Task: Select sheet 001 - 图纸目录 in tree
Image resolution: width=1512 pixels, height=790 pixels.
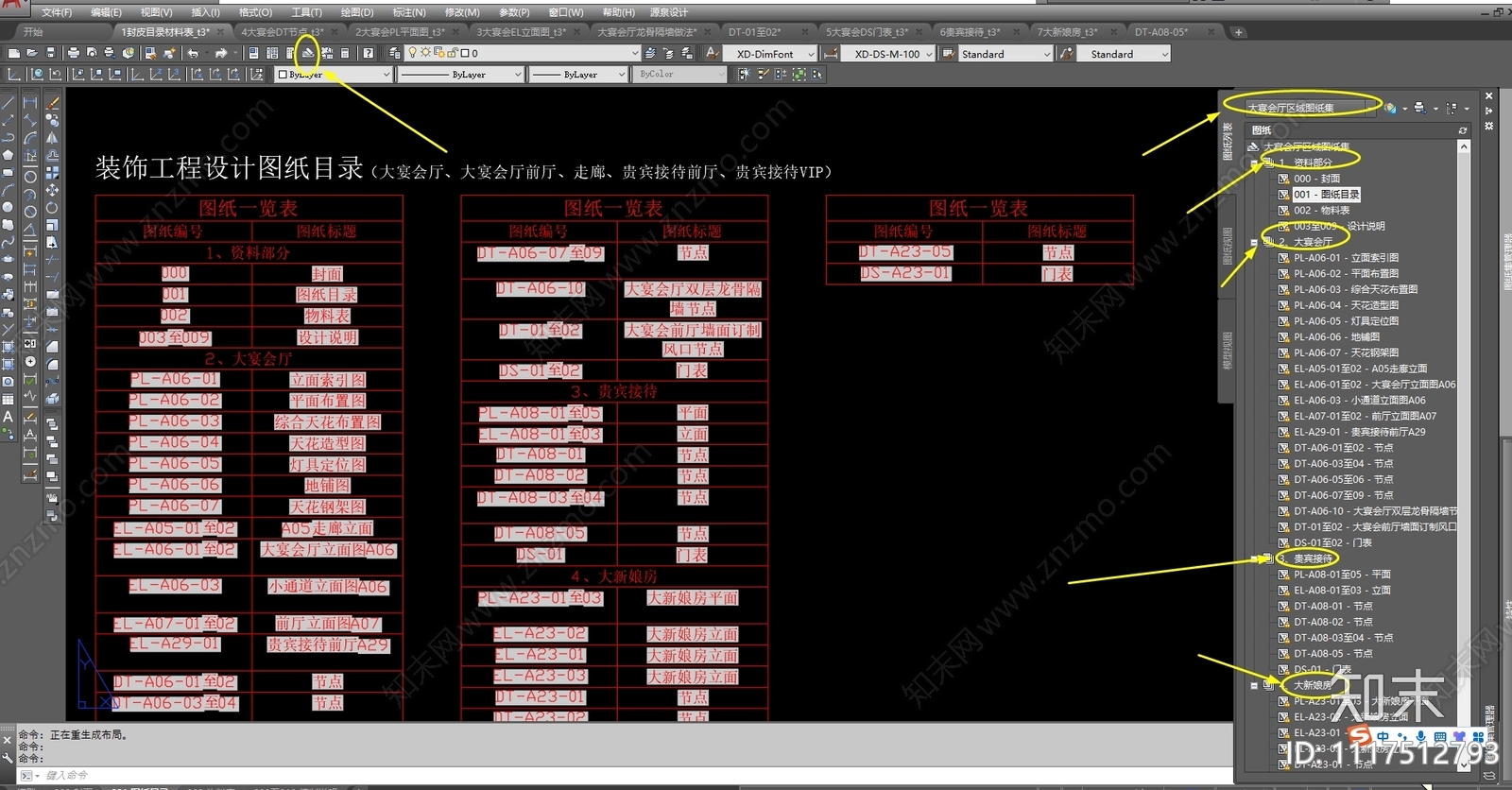Action: (x=1327, y=195)
